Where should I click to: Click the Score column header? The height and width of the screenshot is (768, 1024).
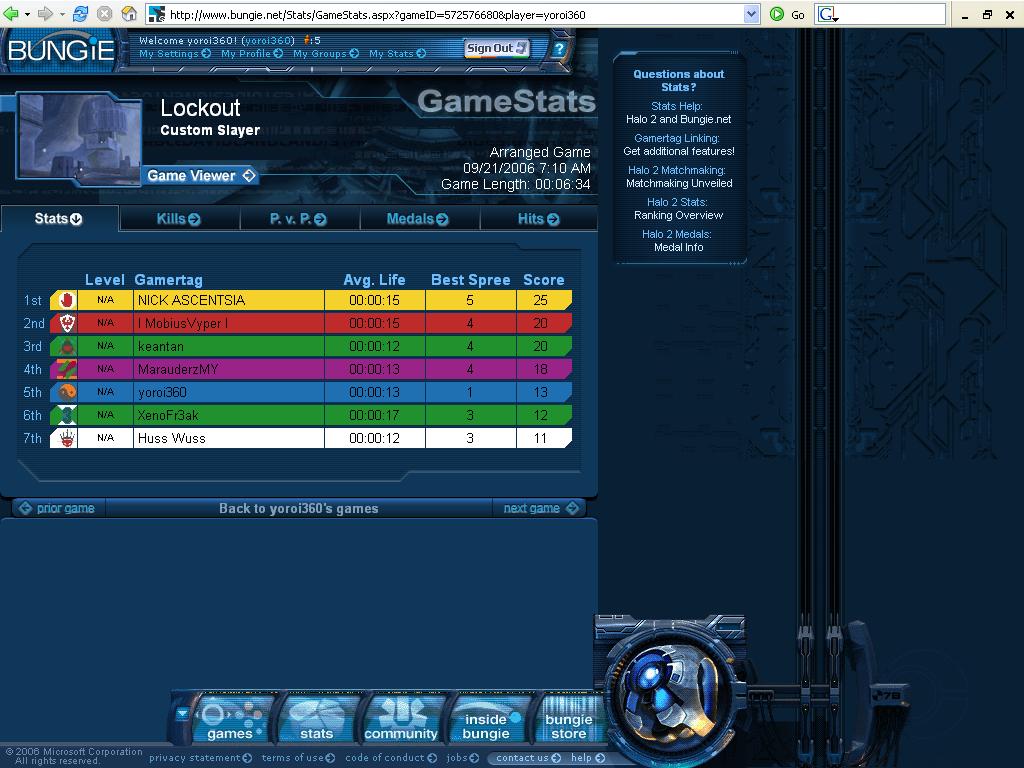543,280
